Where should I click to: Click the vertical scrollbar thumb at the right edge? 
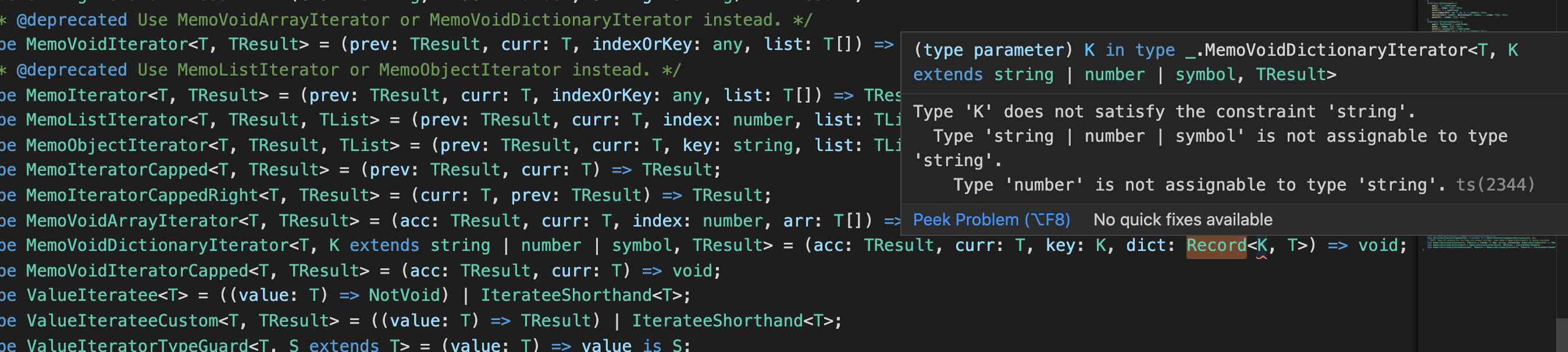point(1561,335)
